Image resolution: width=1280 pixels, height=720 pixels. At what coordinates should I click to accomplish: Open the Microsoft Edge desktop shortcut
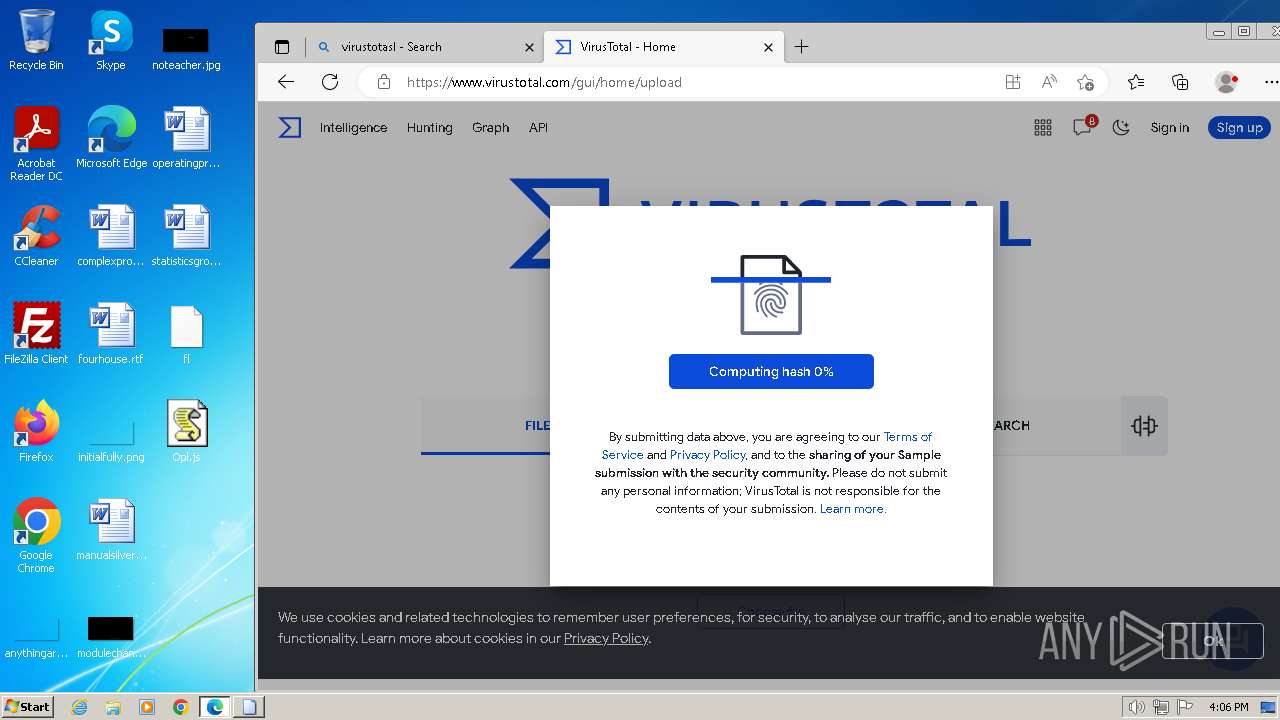click(111, 138)
